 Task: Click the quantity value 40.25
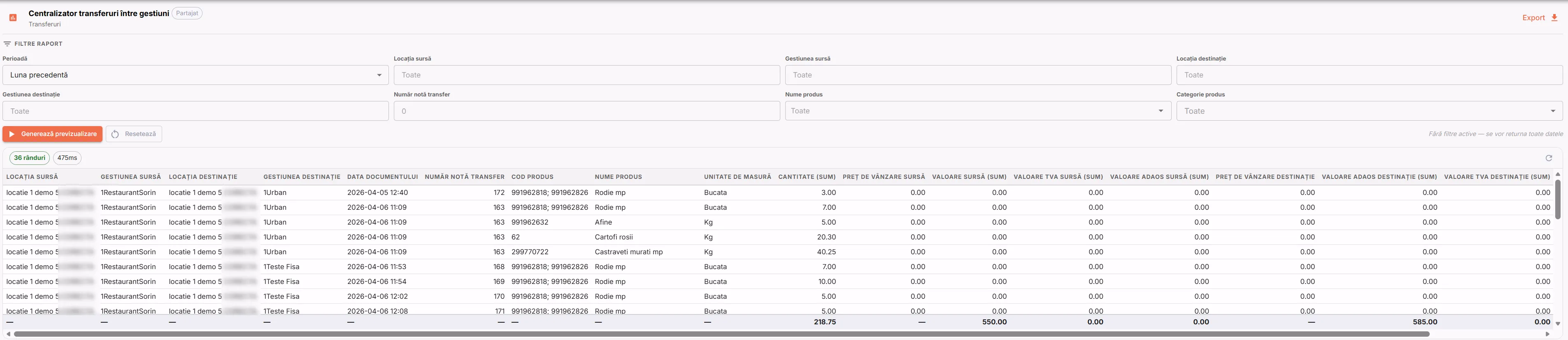(827, 252)
